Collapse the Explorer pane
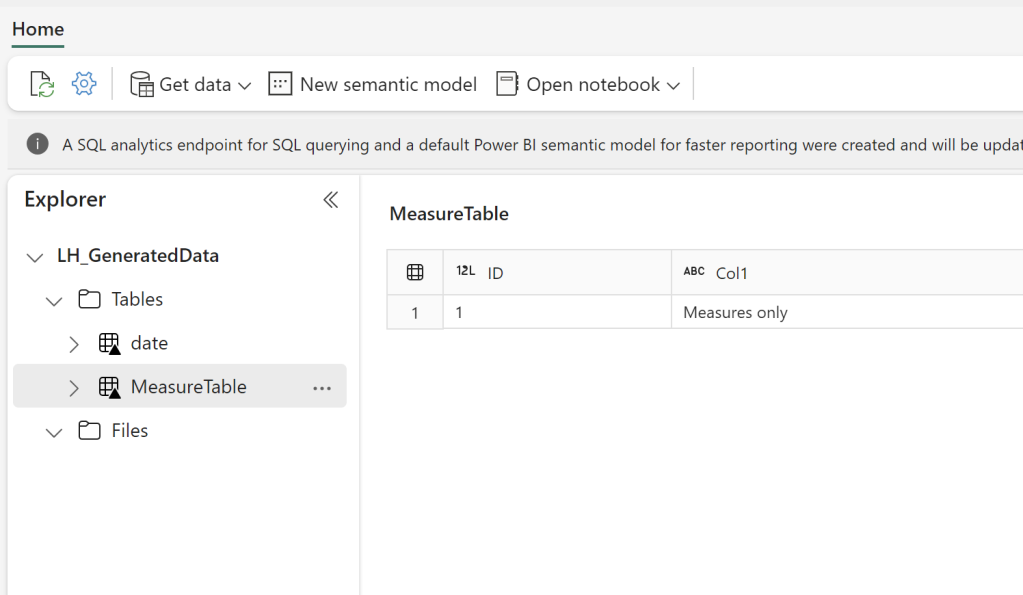Image resolution: width=1023 pixels, height=595 pixels. 330,199
